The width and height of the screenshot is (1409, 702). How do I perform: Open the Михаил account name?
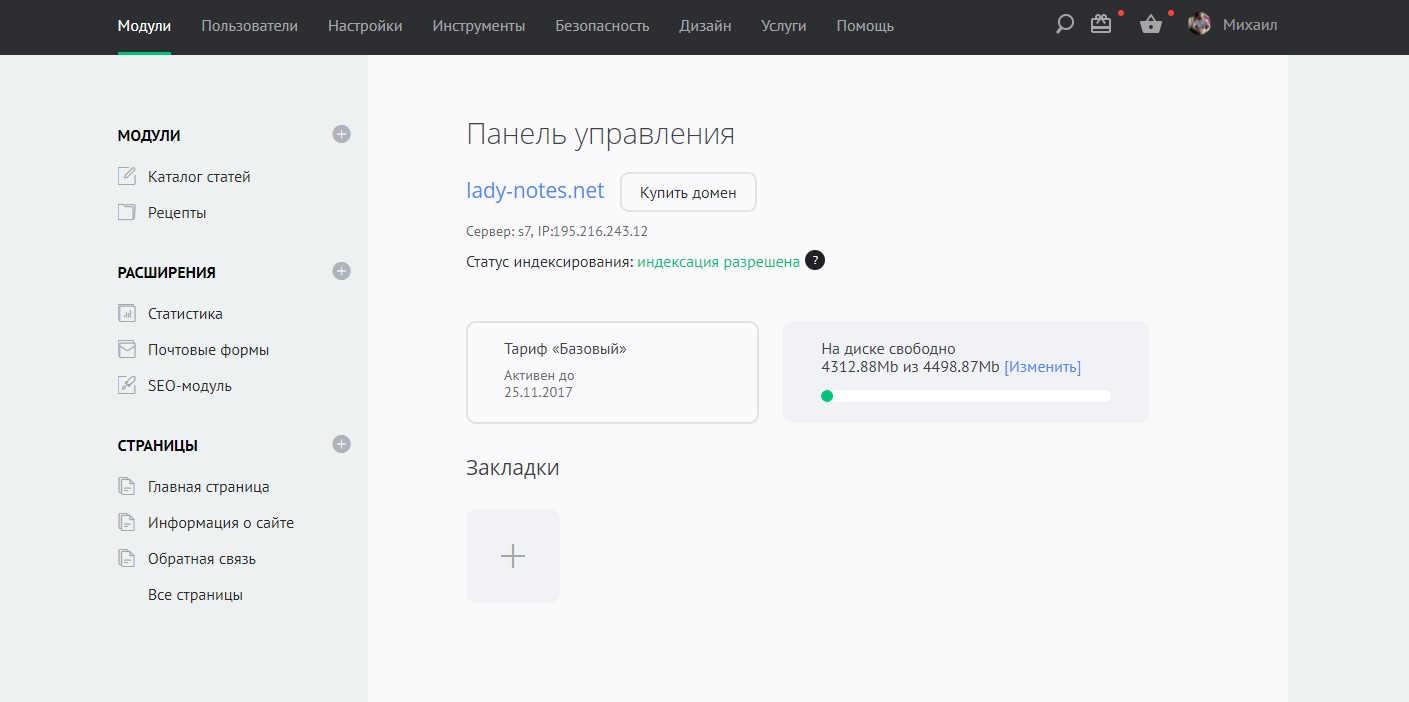point(1250,25)
